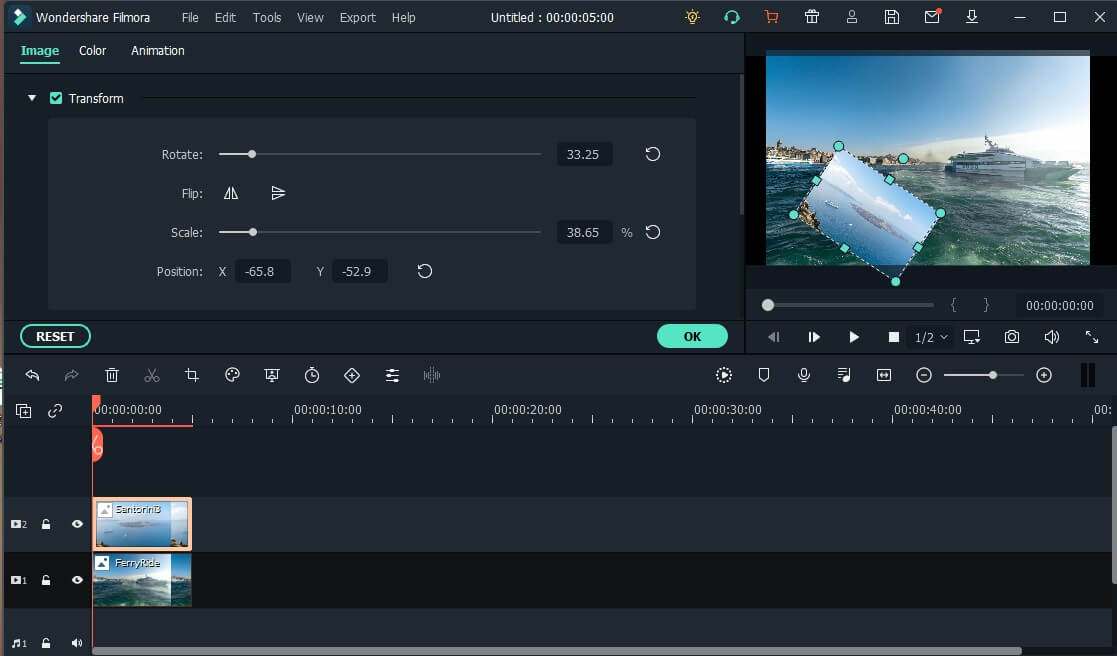Click the OK button
Image resolution: width=1117 pixels, height=656 pixels.
pos(692,336)
